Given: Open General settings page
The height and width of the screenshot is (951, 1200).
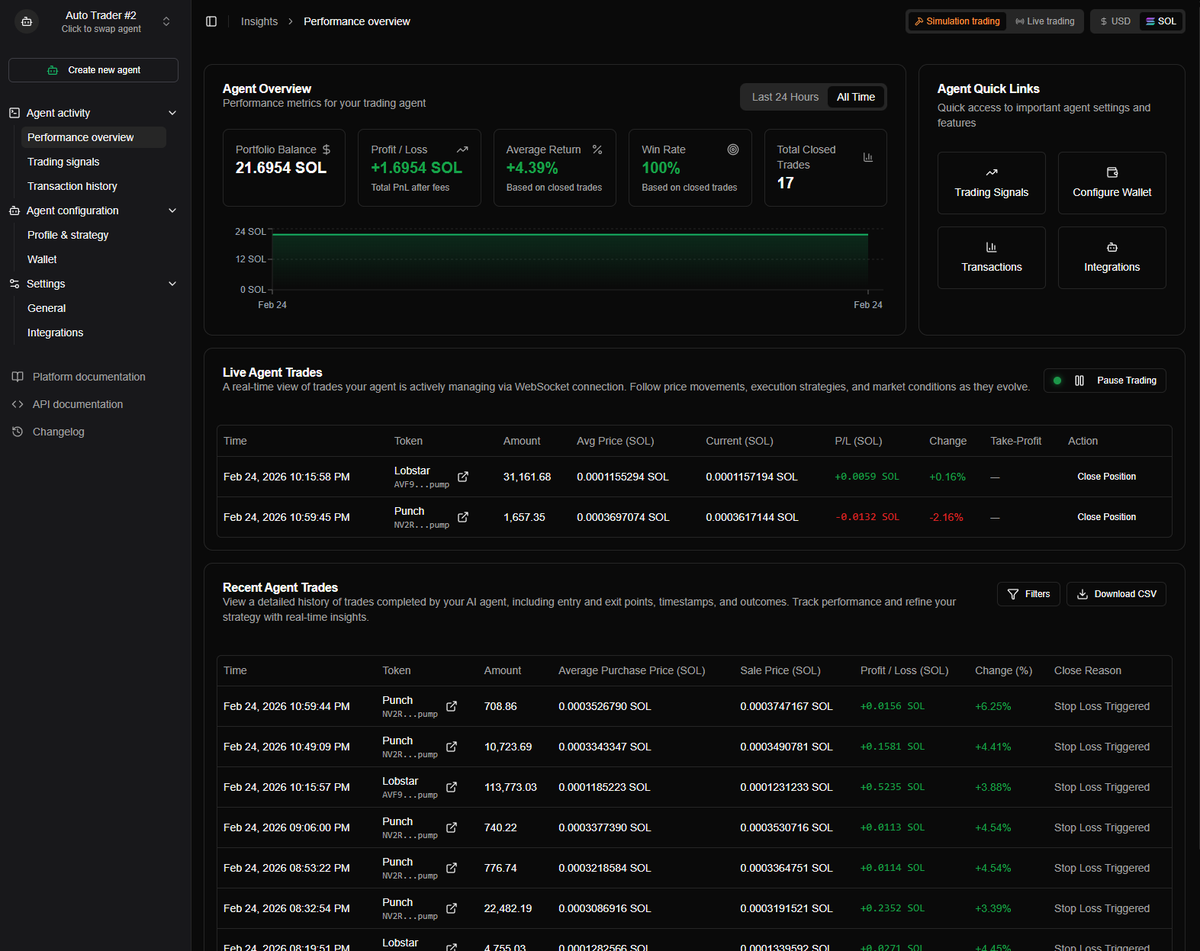Looking at the screenshot, I should 46,308.
